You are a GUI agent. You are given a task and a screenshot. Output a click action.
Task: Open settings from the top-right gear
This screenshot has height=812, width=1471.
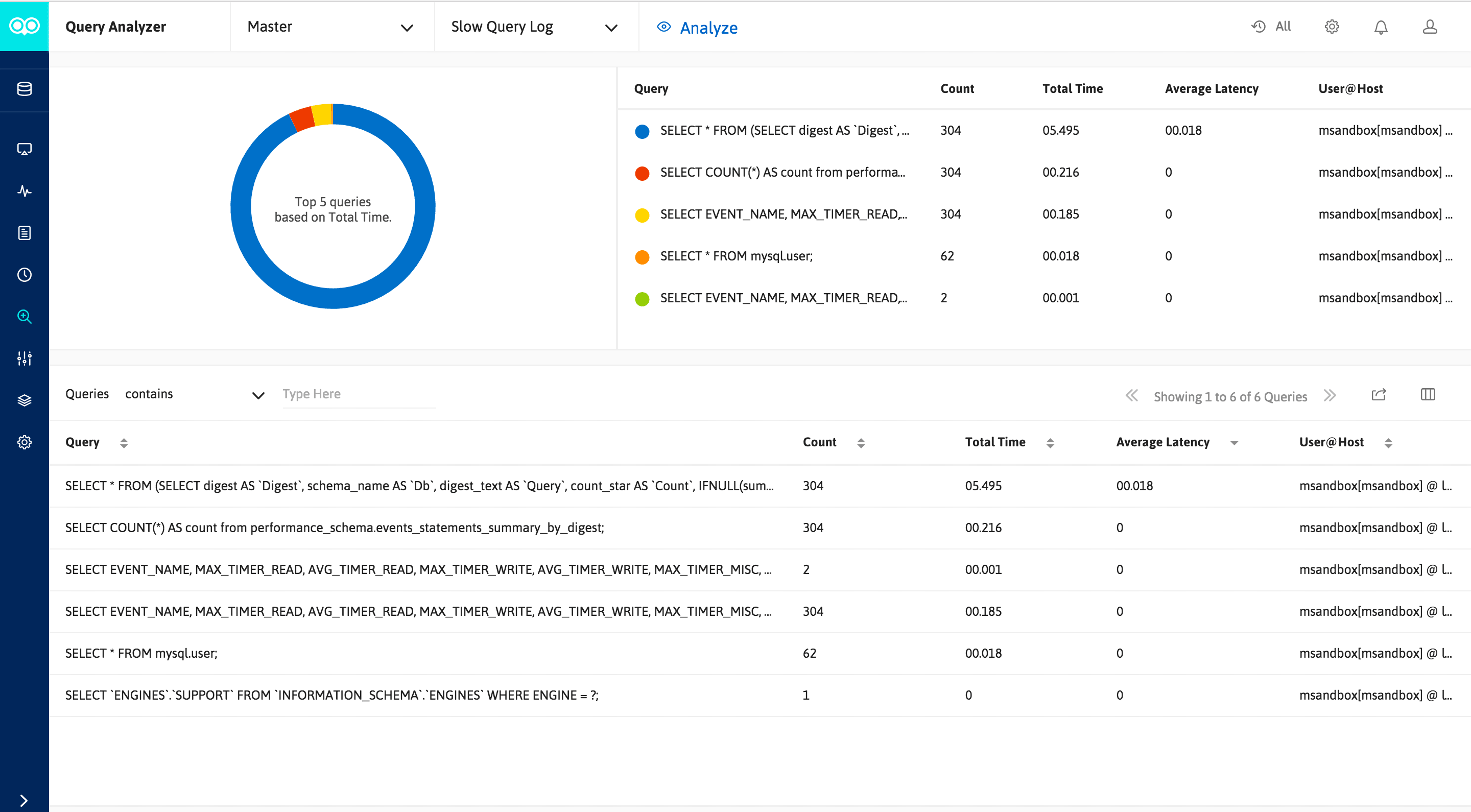[x=1332, y=26]
